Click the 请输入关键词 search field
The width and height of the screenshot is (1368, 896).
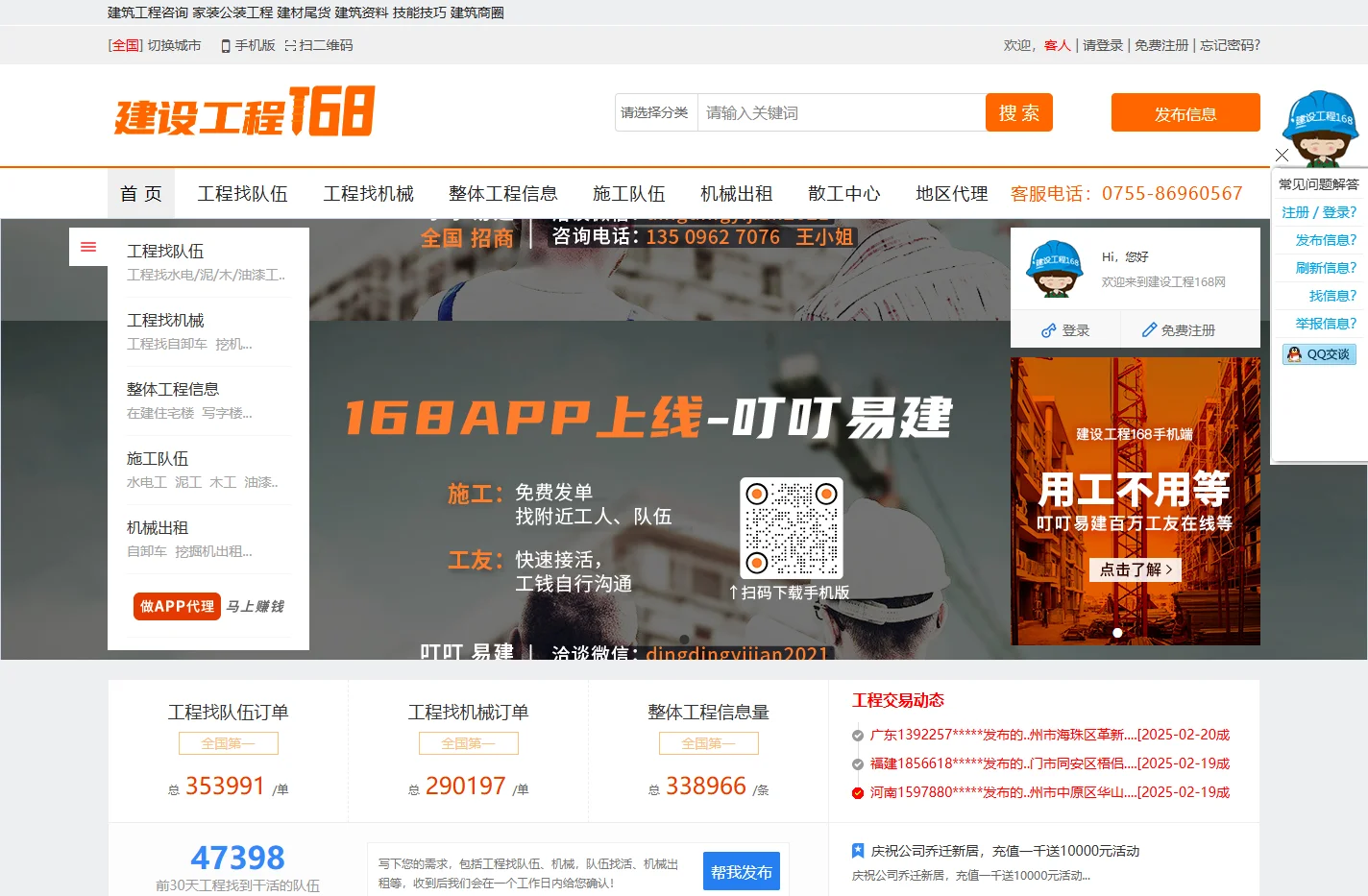coord(842,112)
